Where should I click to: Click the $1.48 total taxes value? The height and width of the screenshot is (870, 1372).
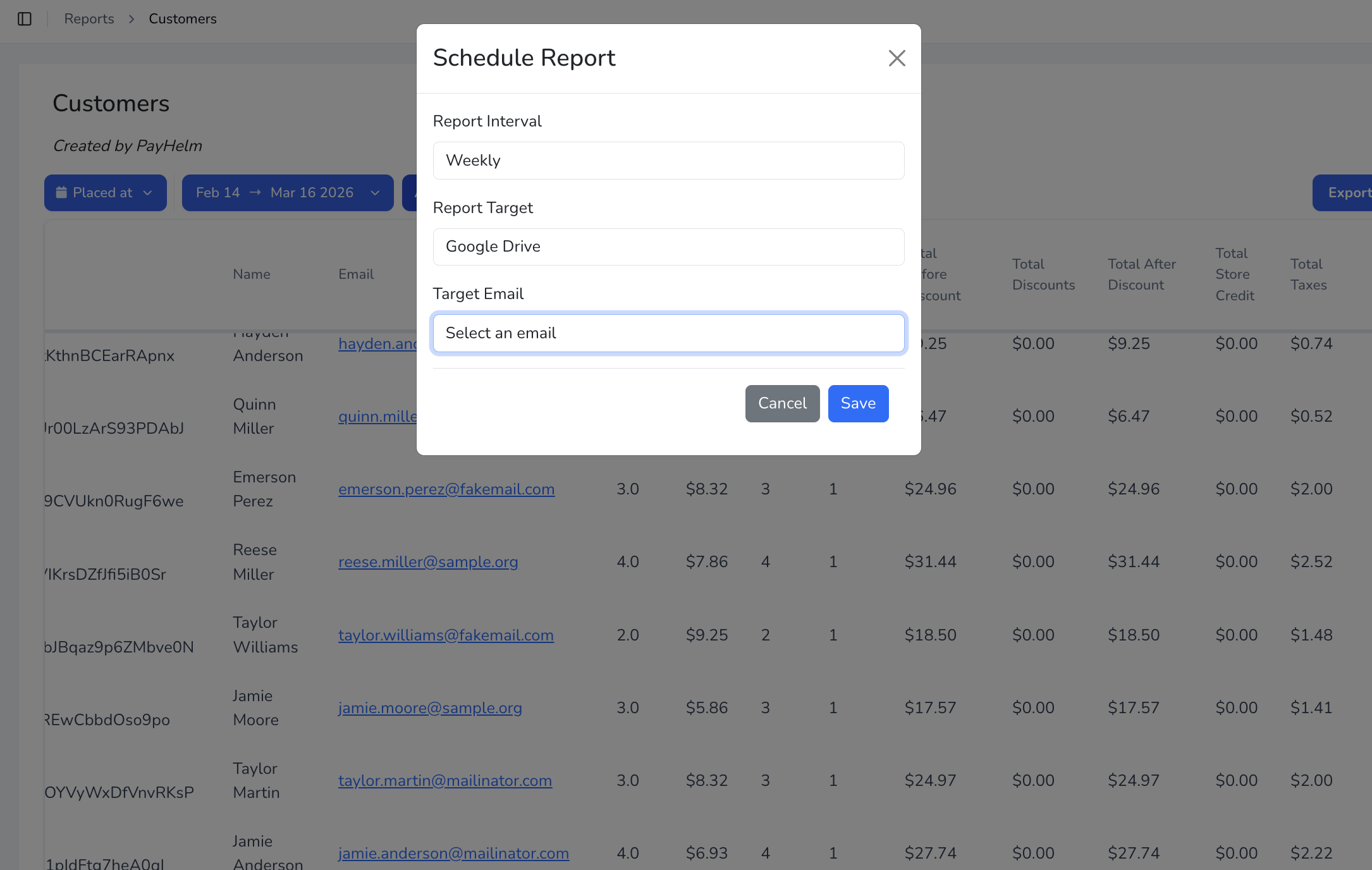click(x=1311, y=635)
